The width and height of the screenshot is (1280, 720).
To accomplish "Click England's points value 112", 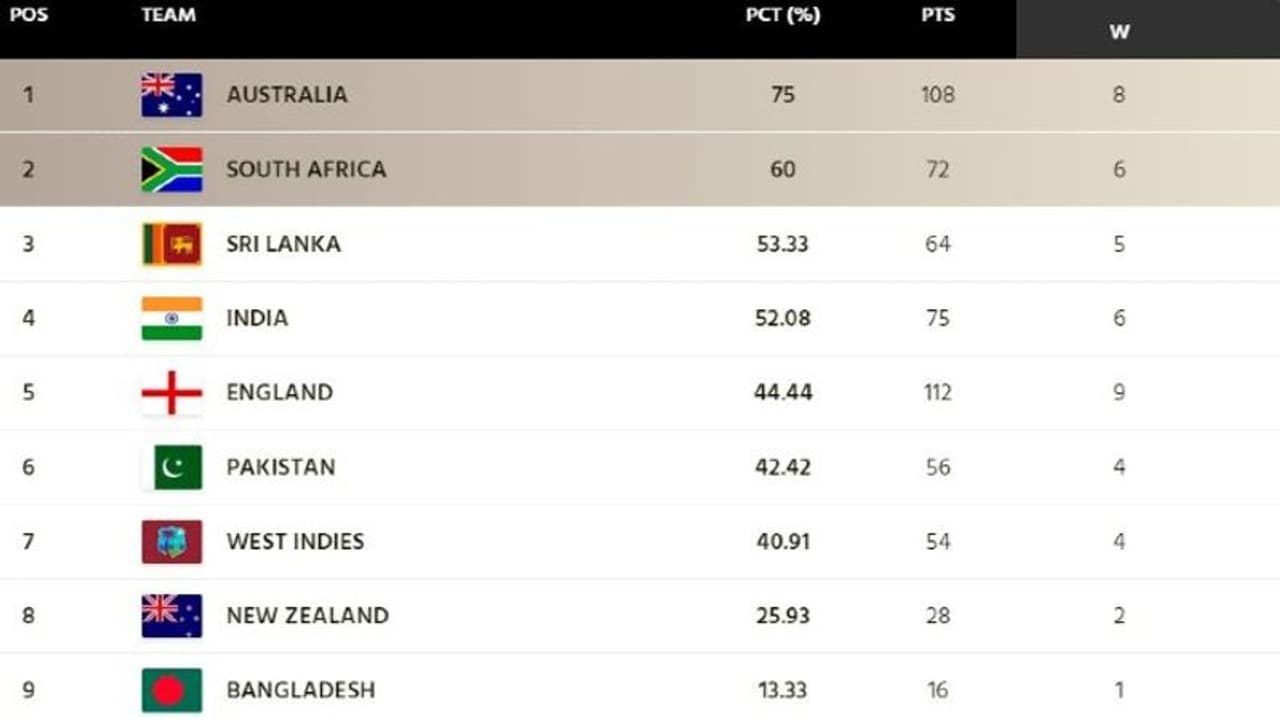I will tap(937, 392).
